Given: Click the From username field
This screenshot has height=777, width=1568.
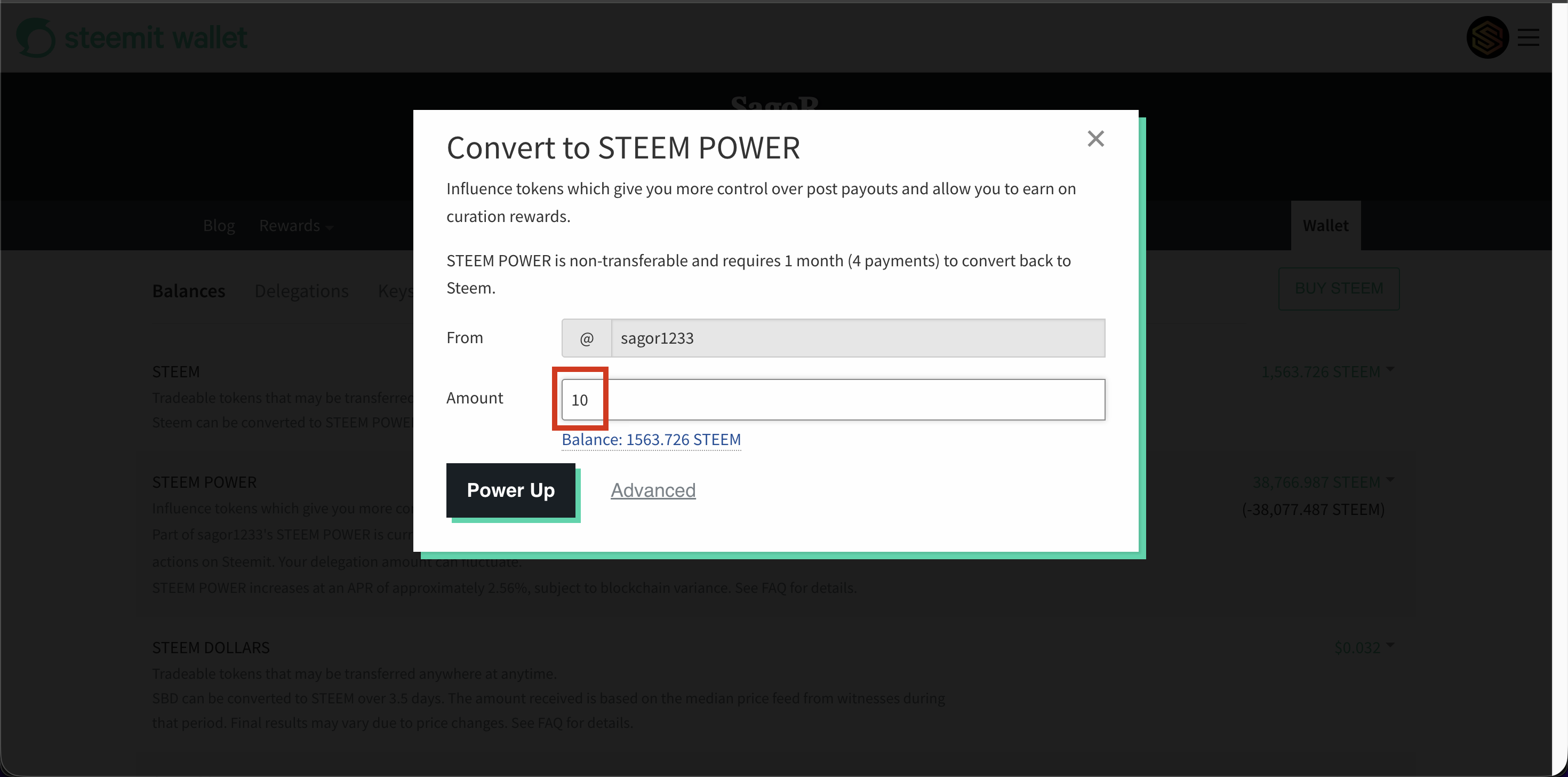Looking at the screenshot, I should [x=858, y=338].
